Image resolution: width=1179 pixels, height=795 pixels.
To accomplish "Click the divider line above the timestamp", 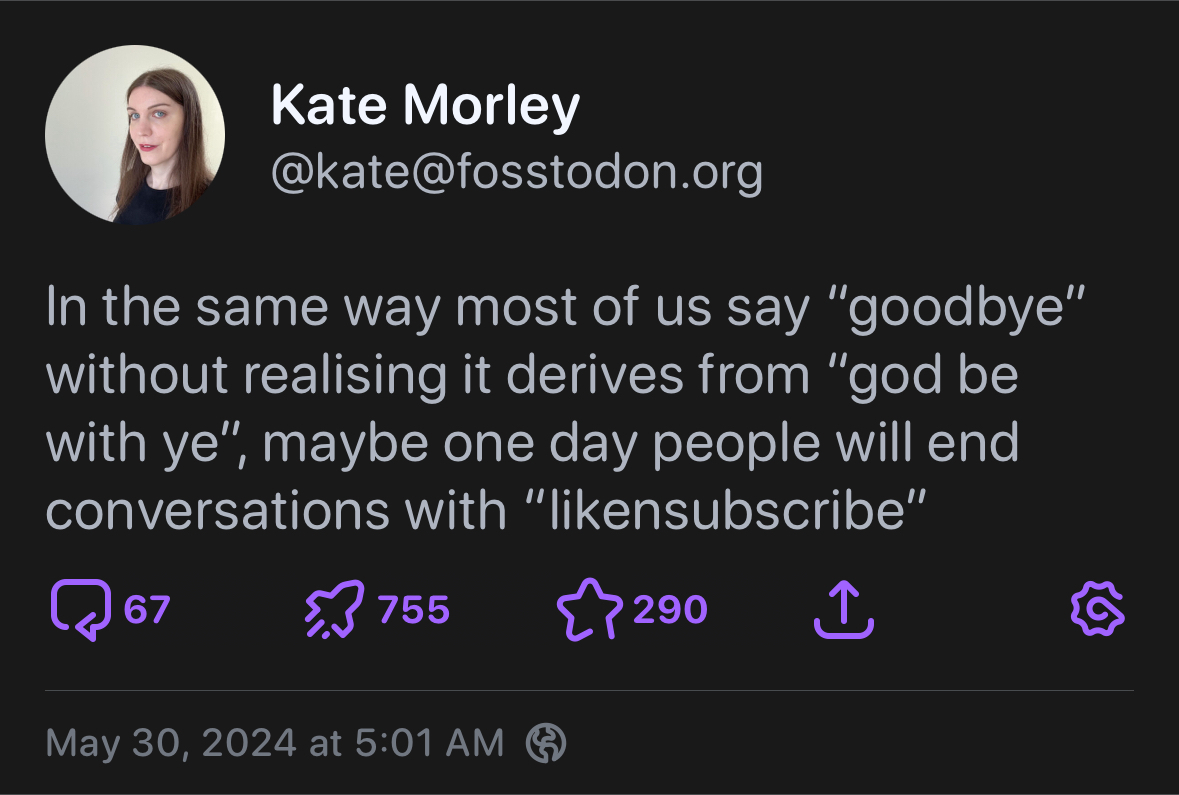I will [590, 690].
